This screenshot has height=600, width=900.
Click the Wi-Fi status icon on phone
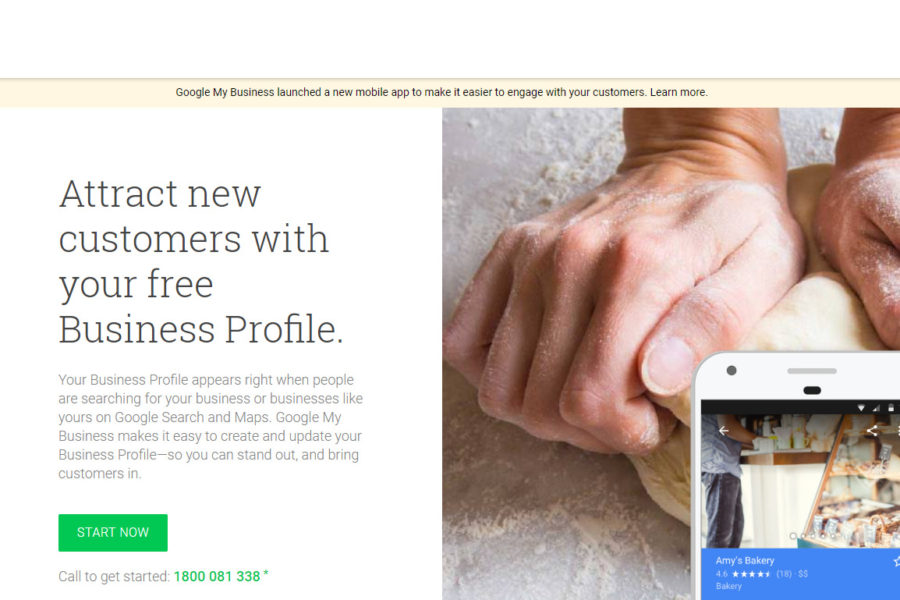861,408
